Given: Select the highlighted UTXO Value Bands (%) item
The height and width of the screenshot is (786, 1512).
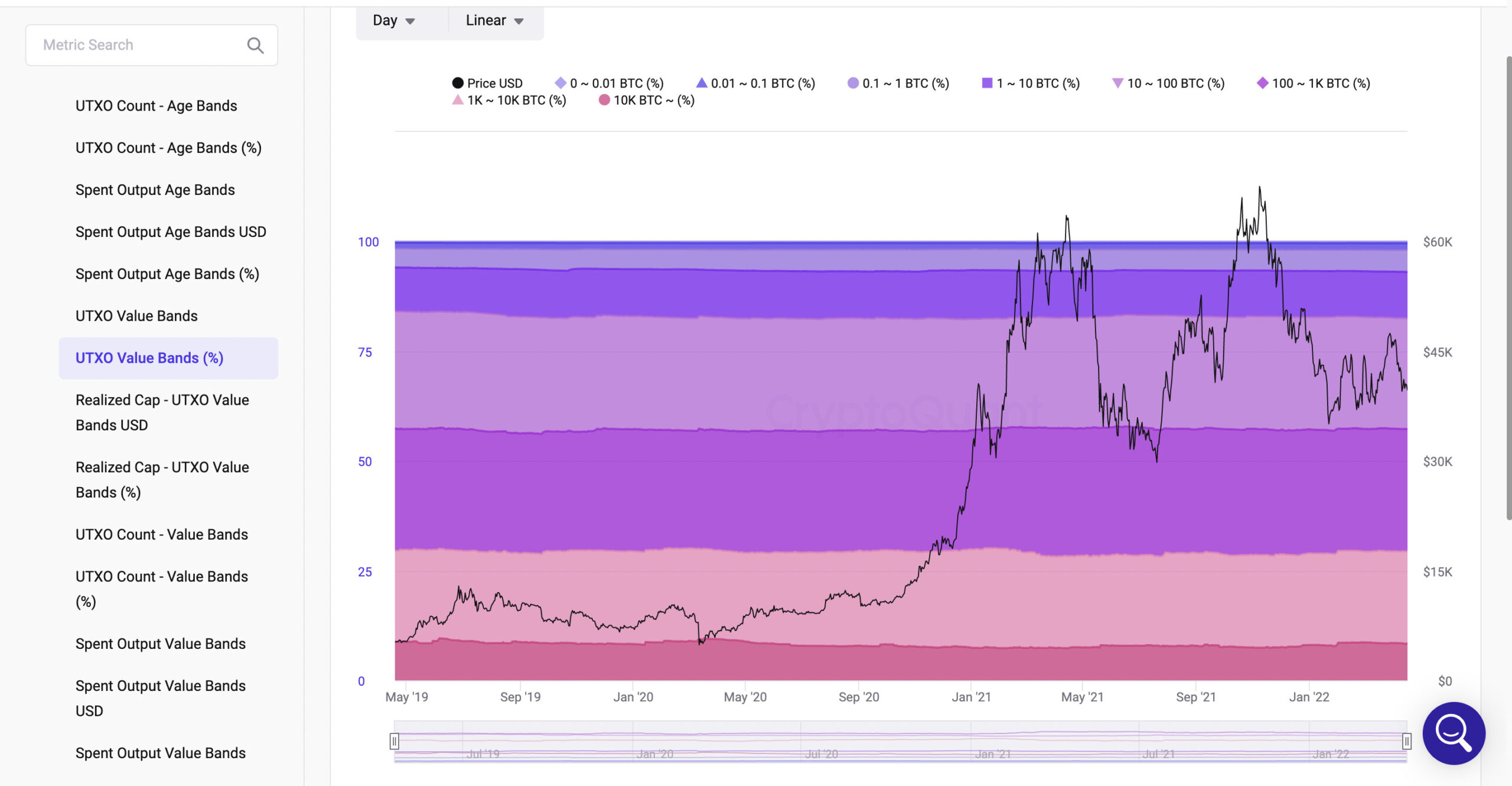Looking at the screenshot, I should (168, 358).
